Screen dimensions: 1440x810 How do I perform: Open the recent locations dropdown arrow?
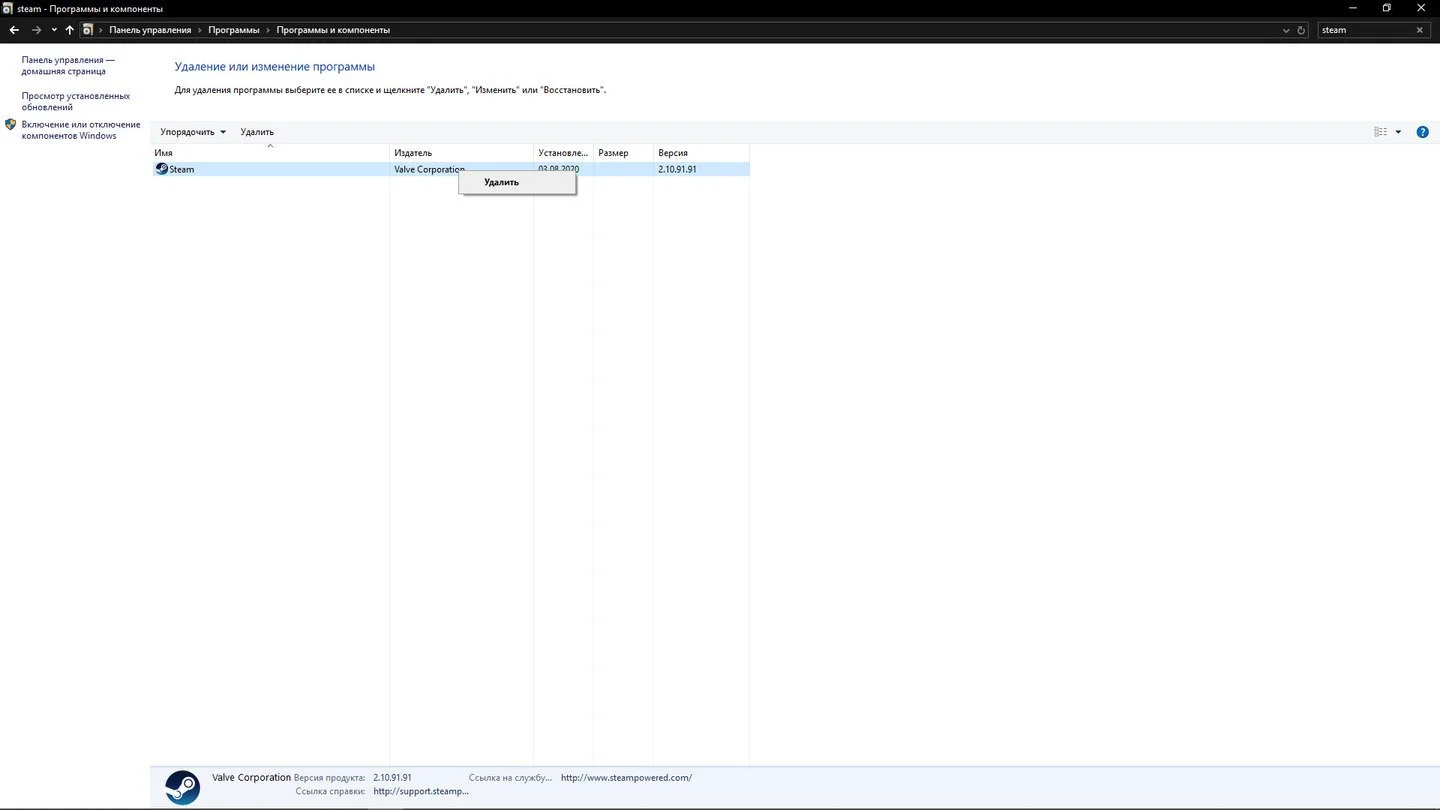54,30
